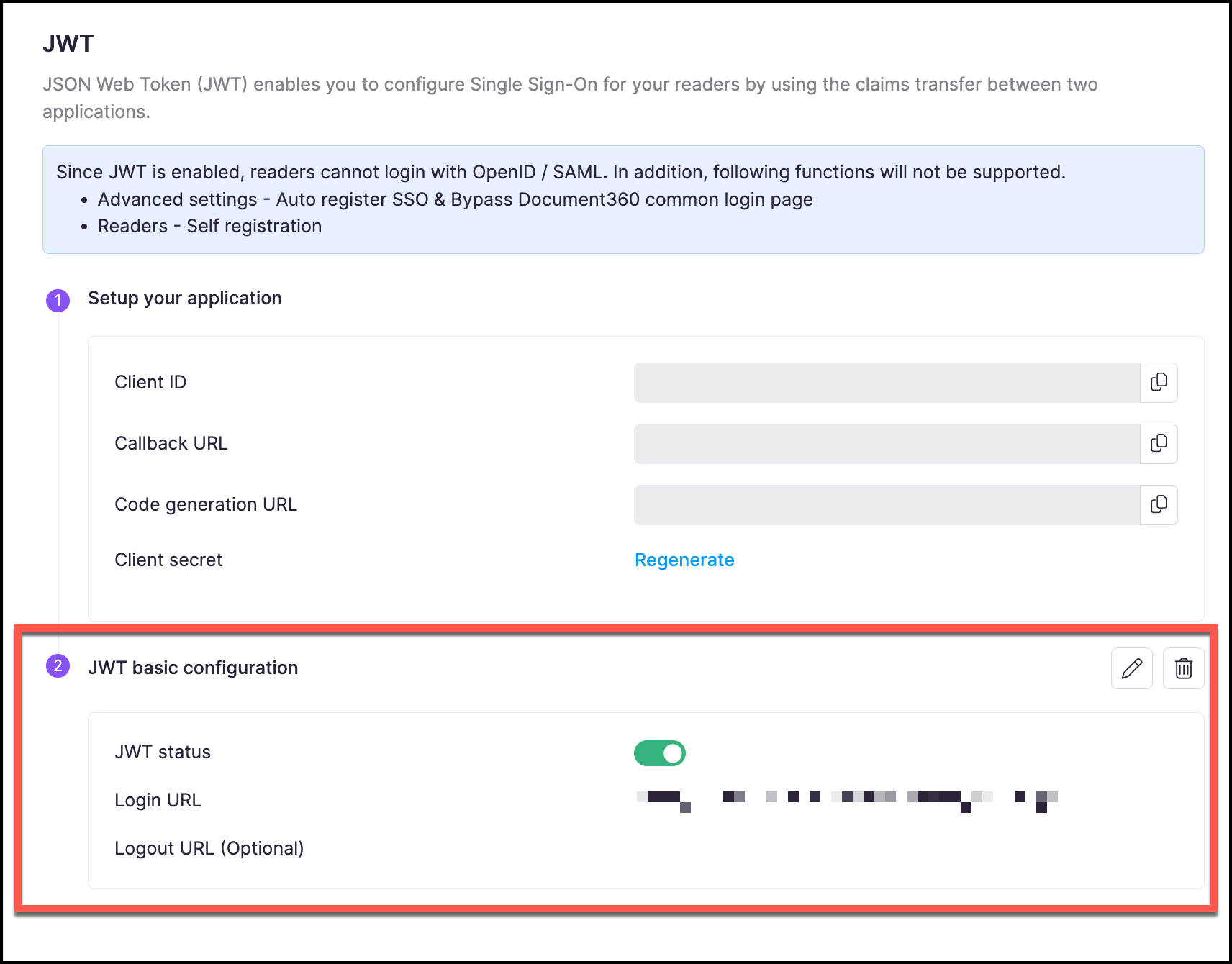Click the Logout URL (Optional) label
1232x964 pixels.
coord(209,848)
